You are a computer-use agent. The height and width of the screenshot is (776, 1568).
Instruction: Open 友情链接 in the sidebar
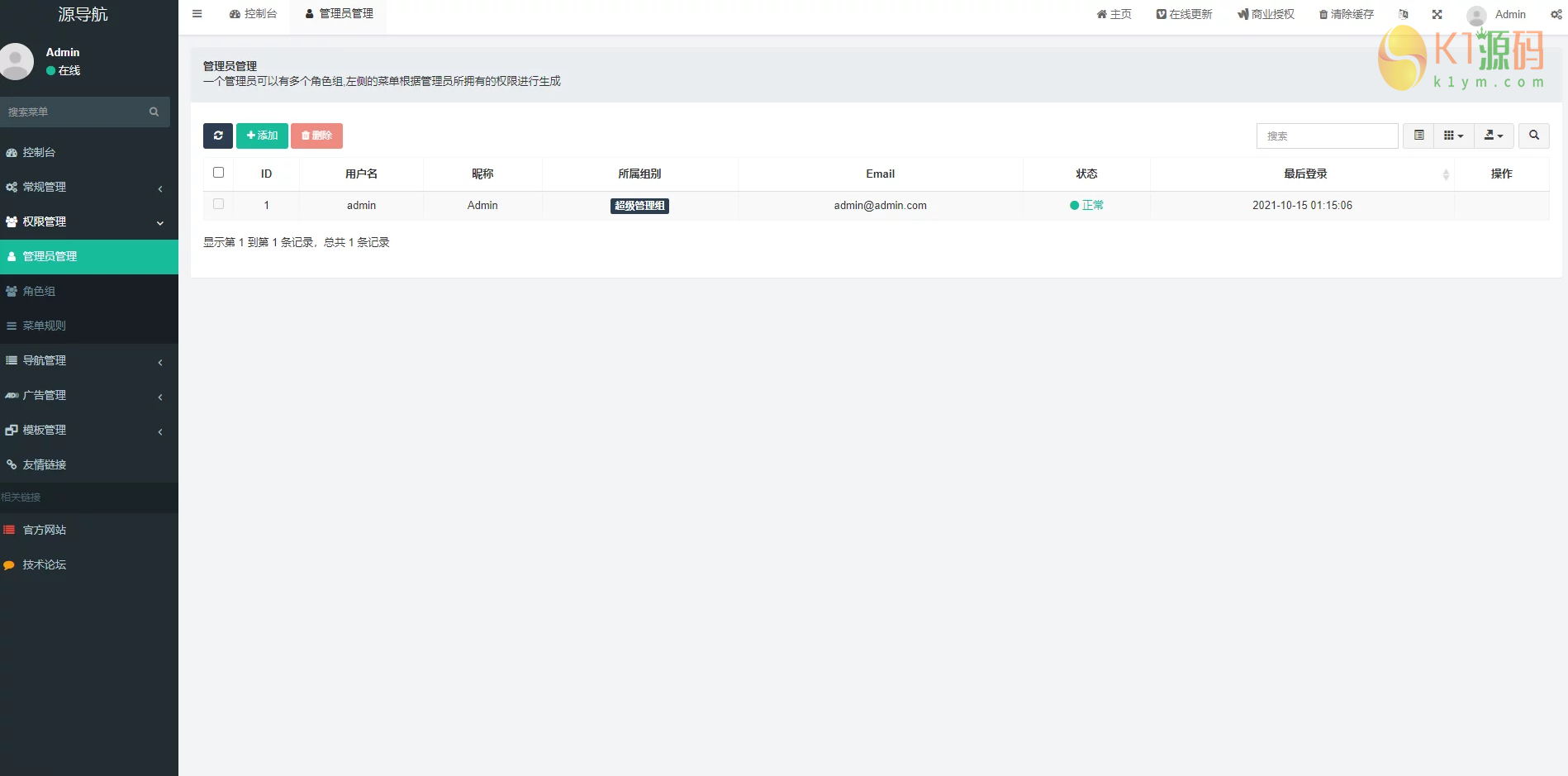tap(89, 464)
